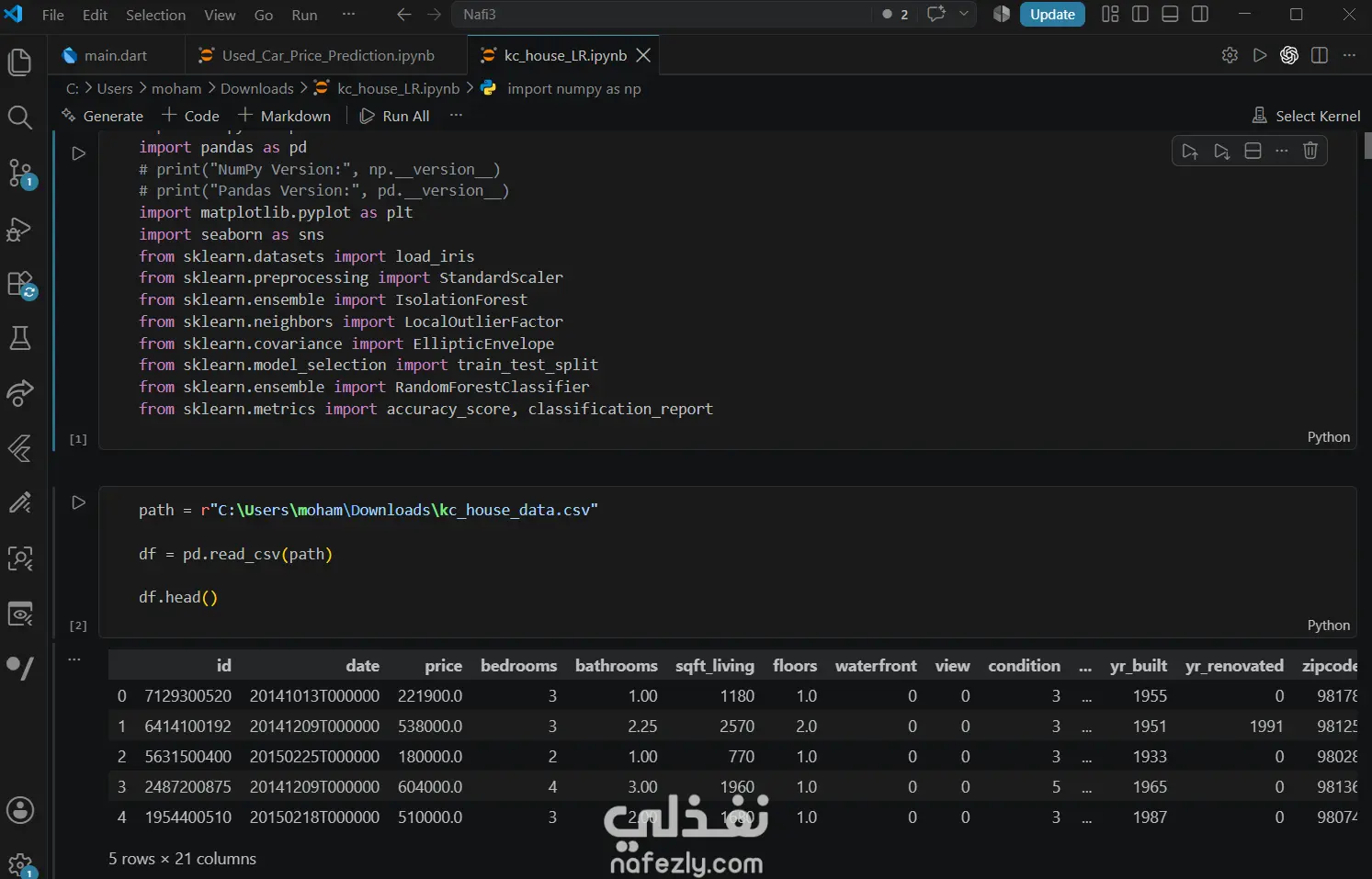Click Customize Layout icon in title bar
Viewport: 1372px width, 879px height.
point(1110,14)
